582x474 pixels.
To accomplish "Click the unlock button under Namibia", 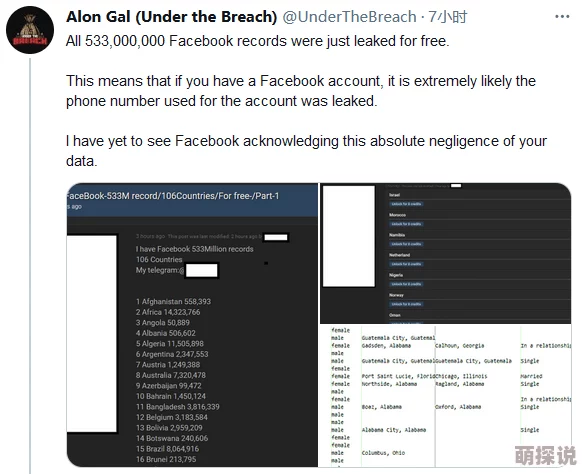I will (x=406, y=244).
